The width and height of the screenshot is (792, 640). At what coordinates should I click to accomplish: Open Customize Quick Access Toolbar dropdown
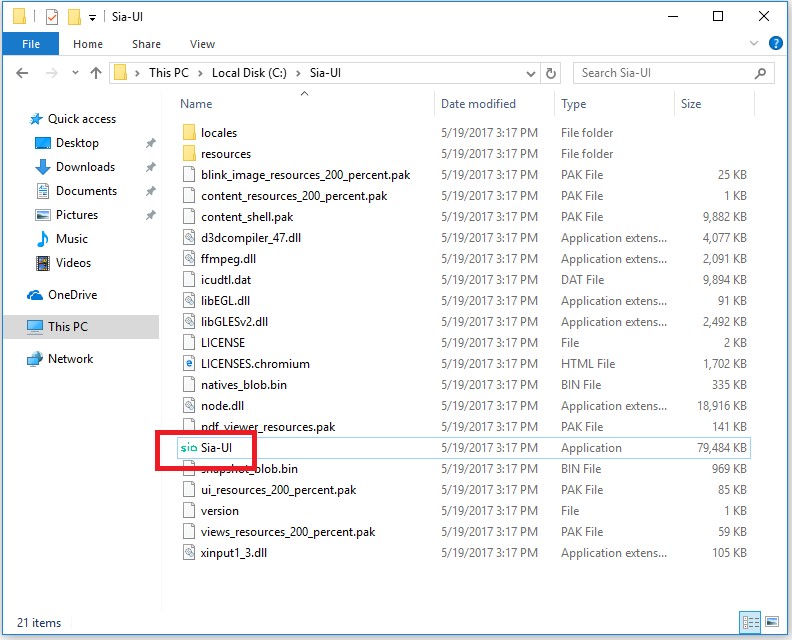pyautogui.click(x=93, y=17)
